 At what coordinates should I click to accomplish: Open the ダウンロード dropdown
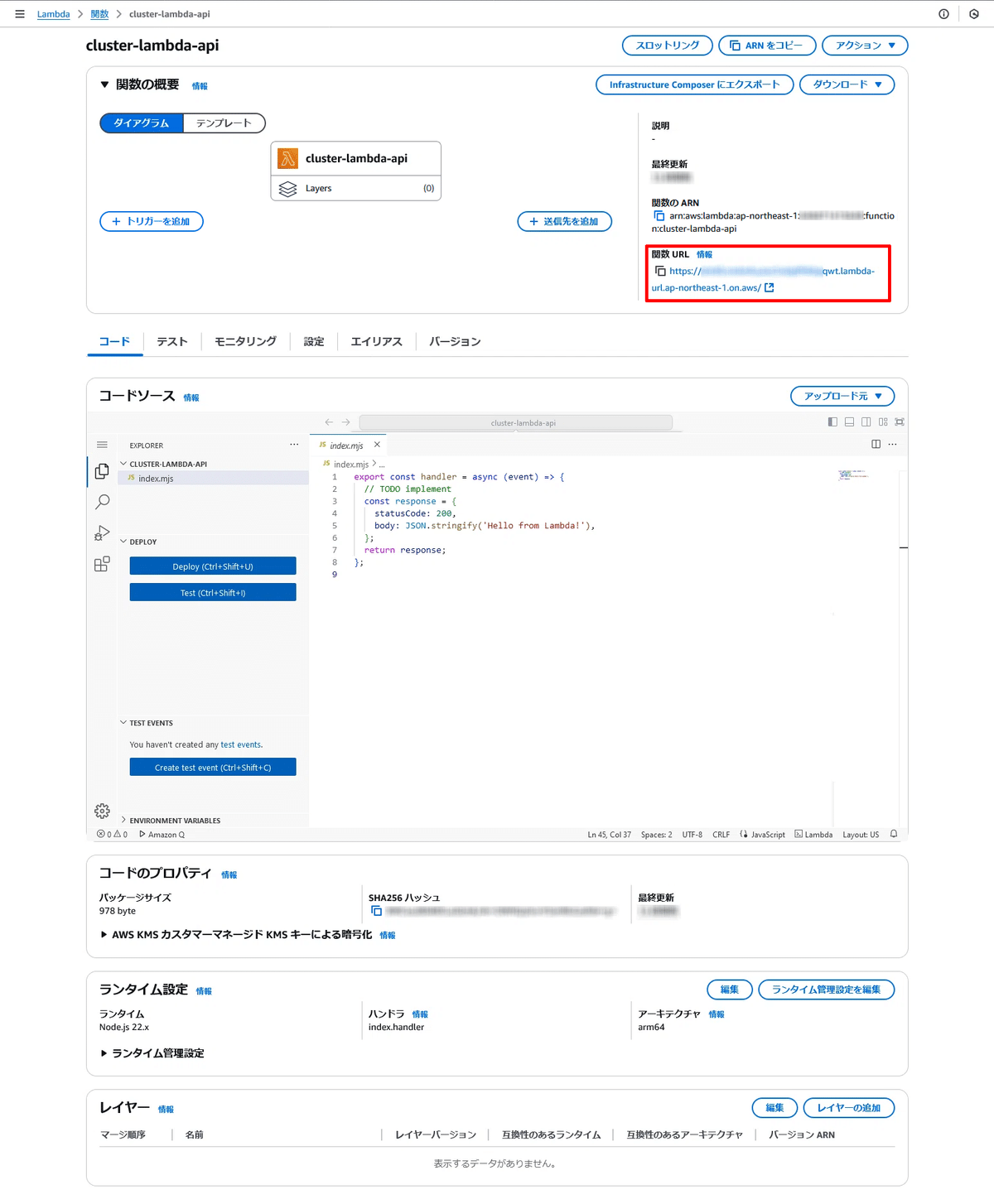[847, 84]
